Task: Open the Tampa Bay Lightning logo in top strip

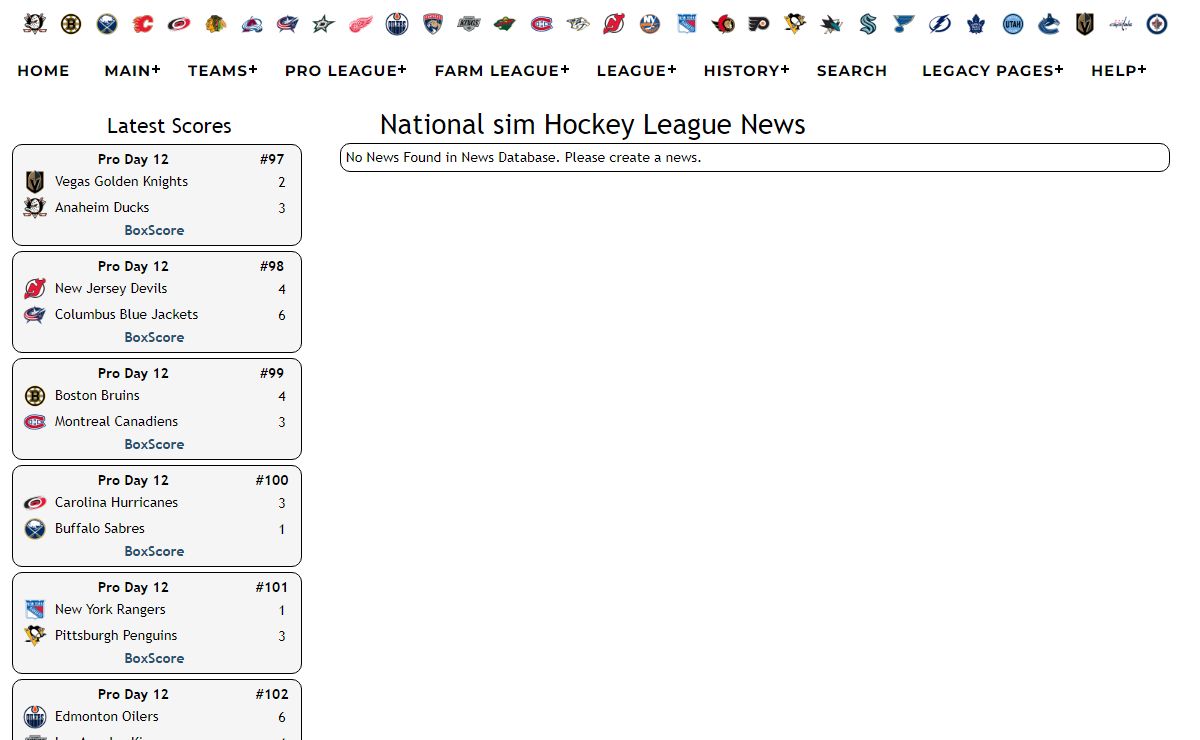Action: [940, 24]
